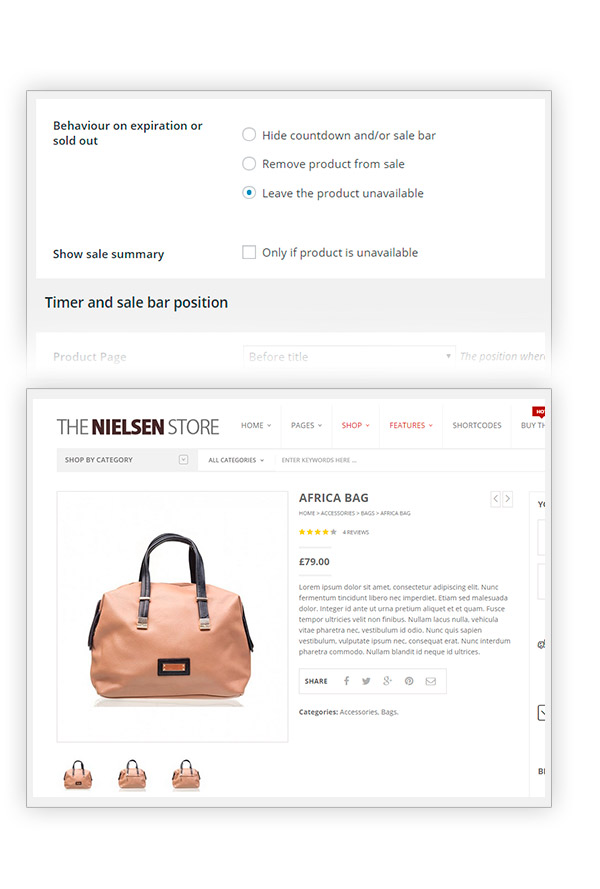The image size is (600, 889).
Task: Select Hide countdown and/or sale bar option
Action: [x=249, y=135]
